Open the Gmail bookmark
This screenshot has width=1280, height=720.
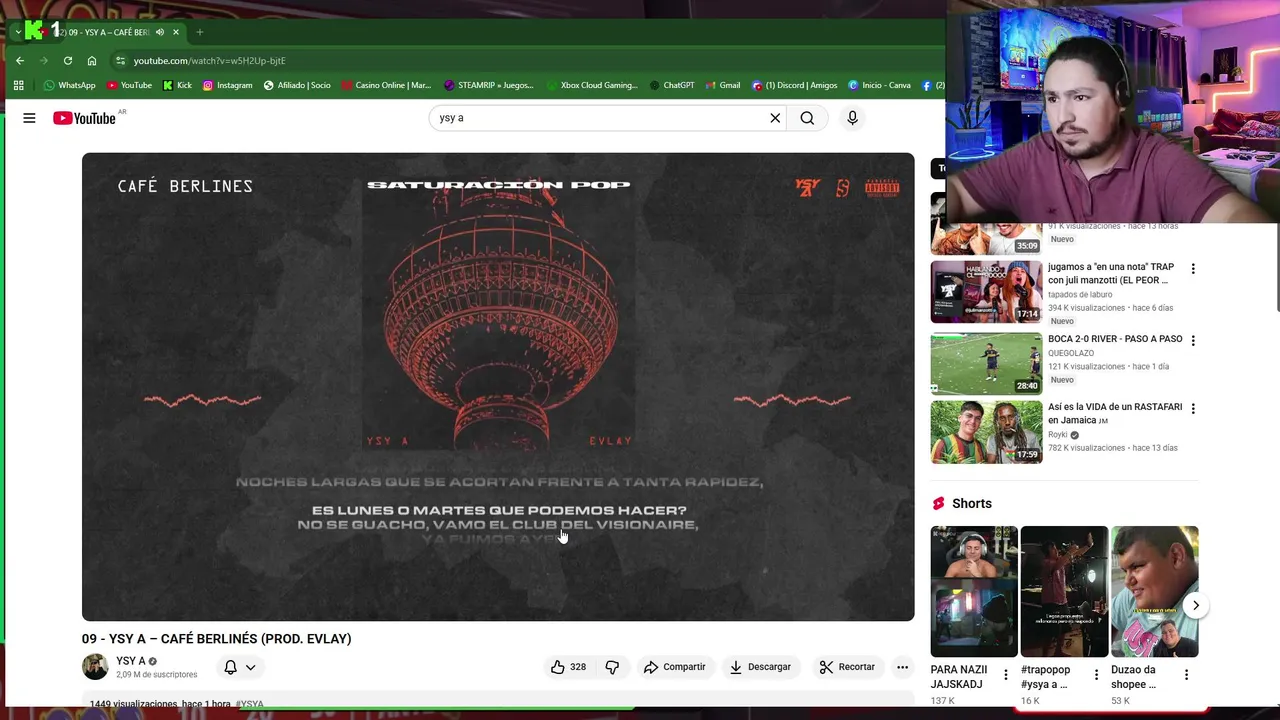722,85
